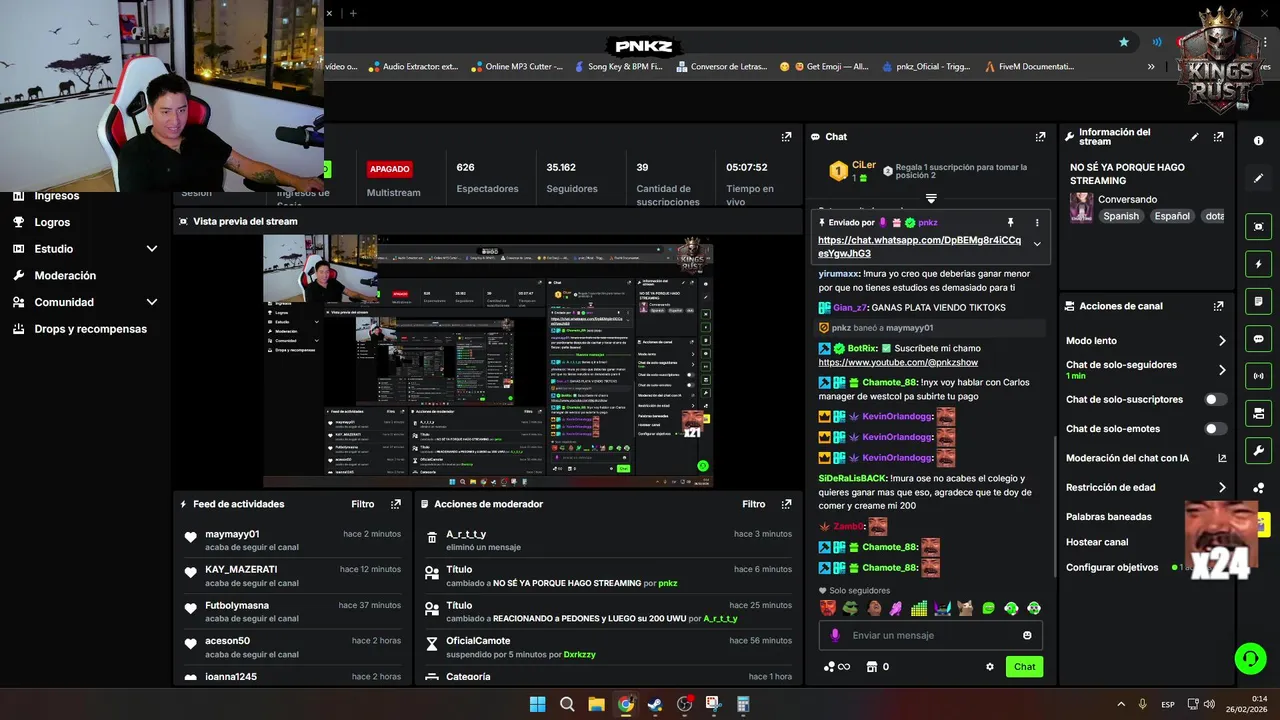
Task: Click the Enviar un mensaje input field
Action: [931, 635]
